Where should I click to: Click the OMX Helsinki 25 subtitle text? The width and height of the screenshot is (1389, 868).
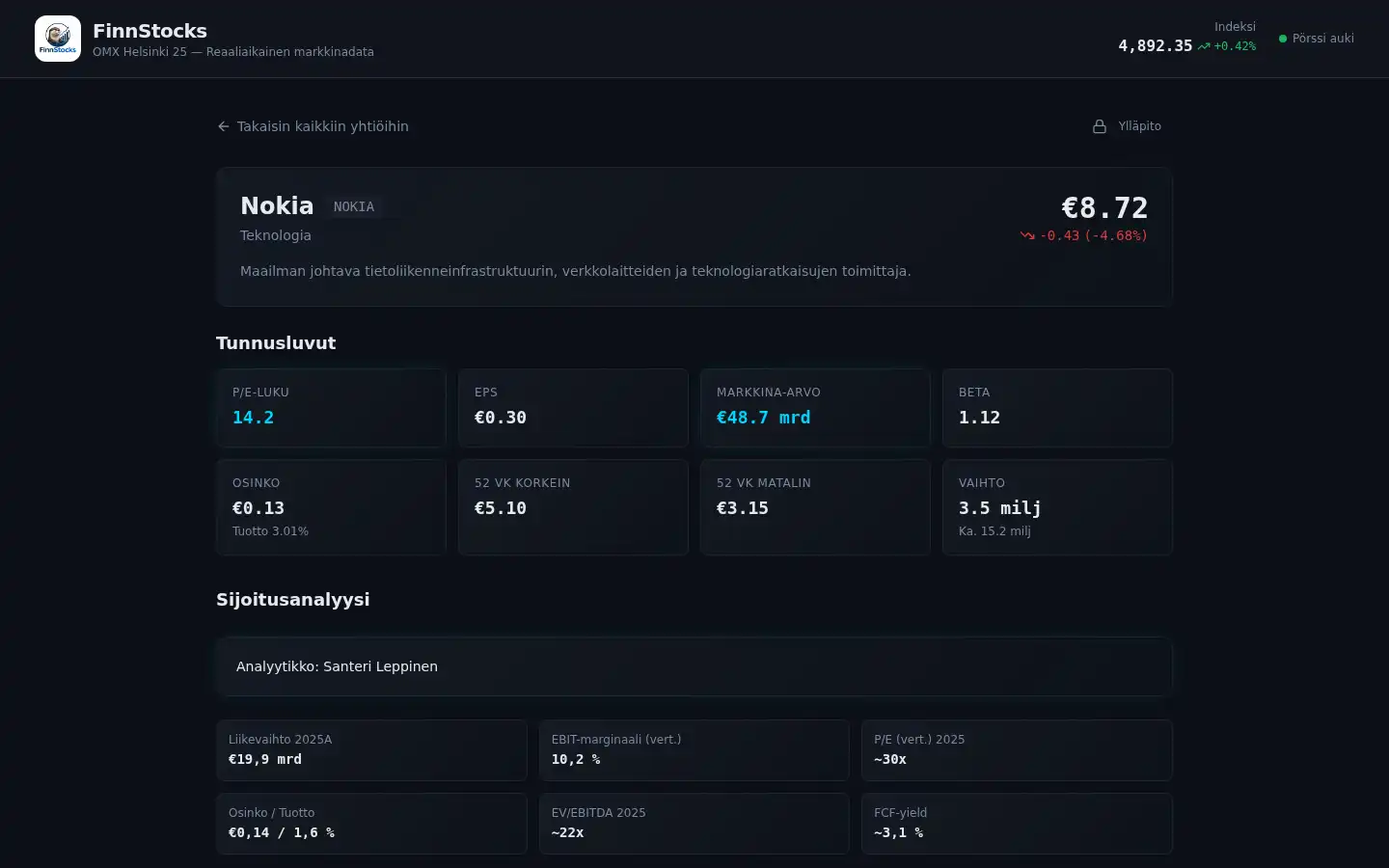pyautogui.click(x=233, y=52)
